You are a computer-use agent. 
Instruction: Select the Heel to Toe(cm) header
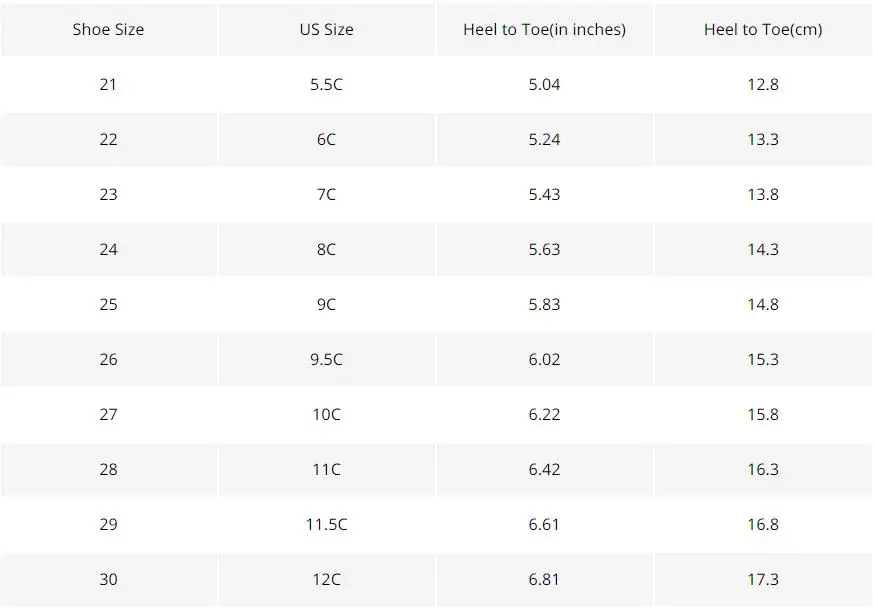click(763, 30)
